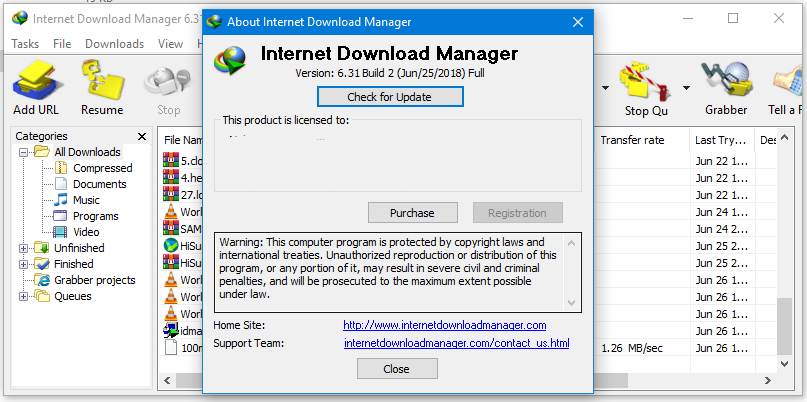Click the Resume toolbar icon
The height and width of the screenshot is (402, 807).
tap(102, 81)
